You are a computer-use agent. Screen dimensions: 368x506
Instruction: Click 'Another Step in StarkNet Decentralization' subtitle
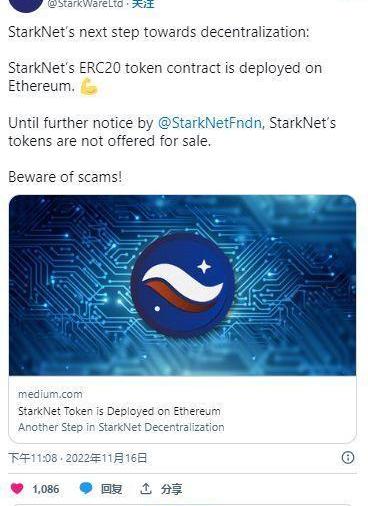121,427
